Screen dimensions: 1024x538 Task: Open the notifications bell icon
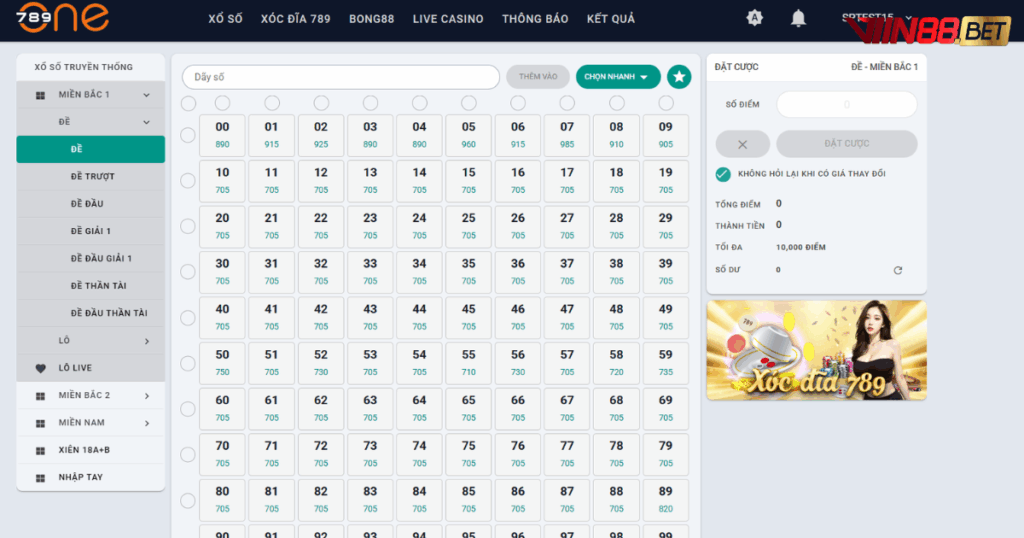[798, 18]
